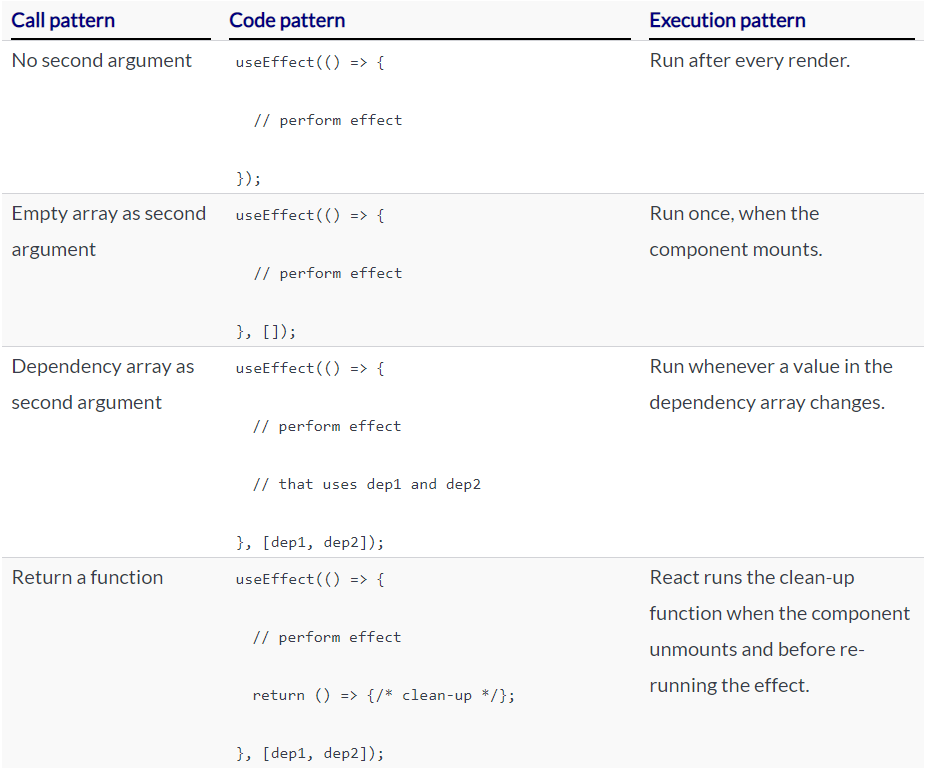Click "}, [dep1, dep2]);" in the Return a function row
927x768 pixels.
coord(310,753)
